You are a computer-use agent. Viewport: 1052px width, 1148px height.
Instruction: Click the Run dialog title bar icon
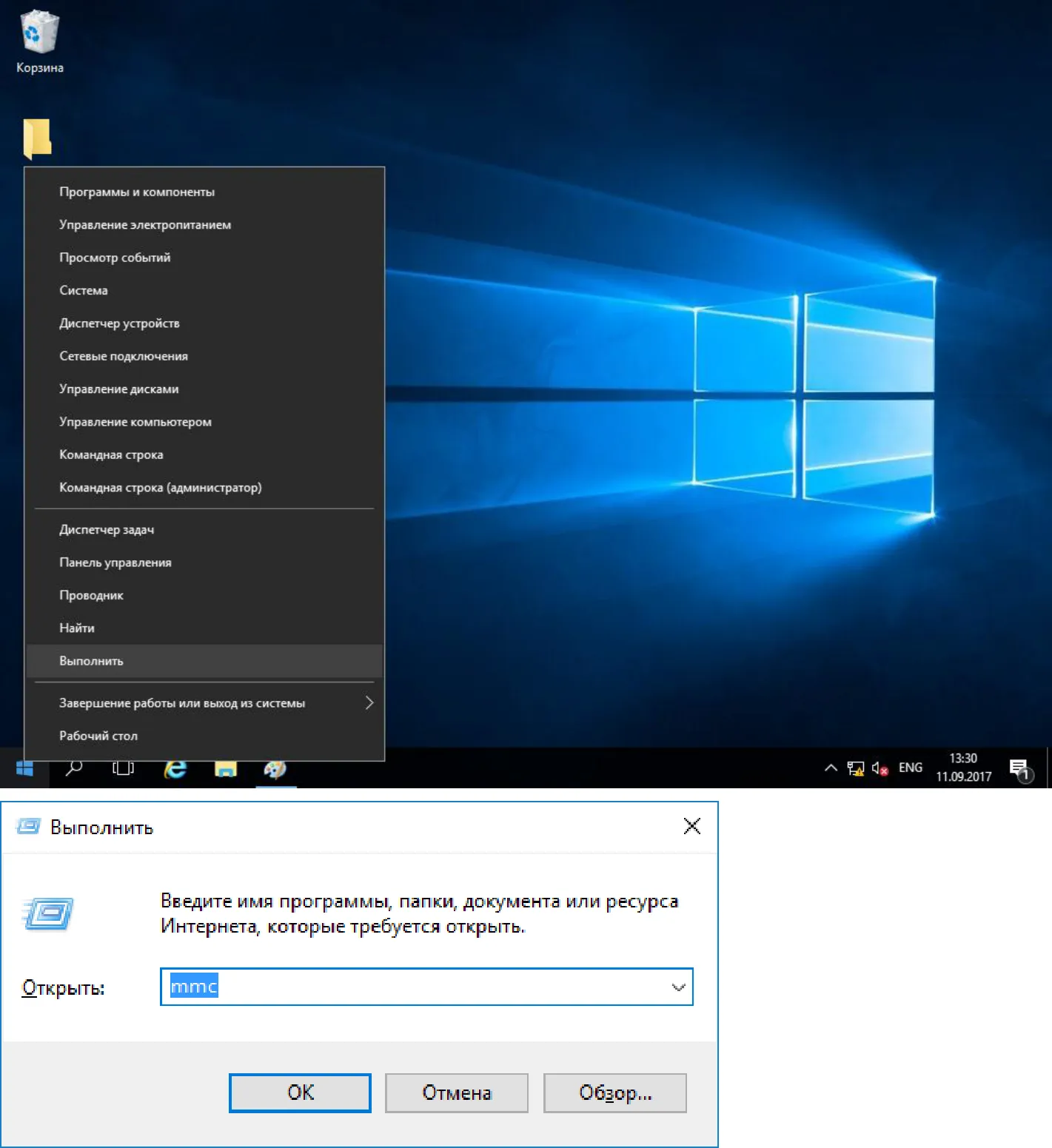pyautogui.click(x=28, y=826)
